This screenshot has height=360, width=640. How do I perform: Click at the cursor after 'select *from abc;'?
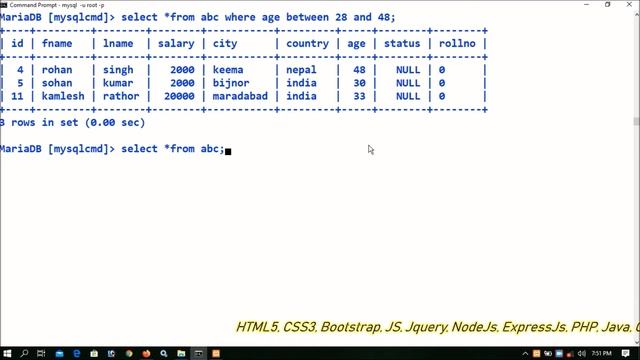coord(228,151)
